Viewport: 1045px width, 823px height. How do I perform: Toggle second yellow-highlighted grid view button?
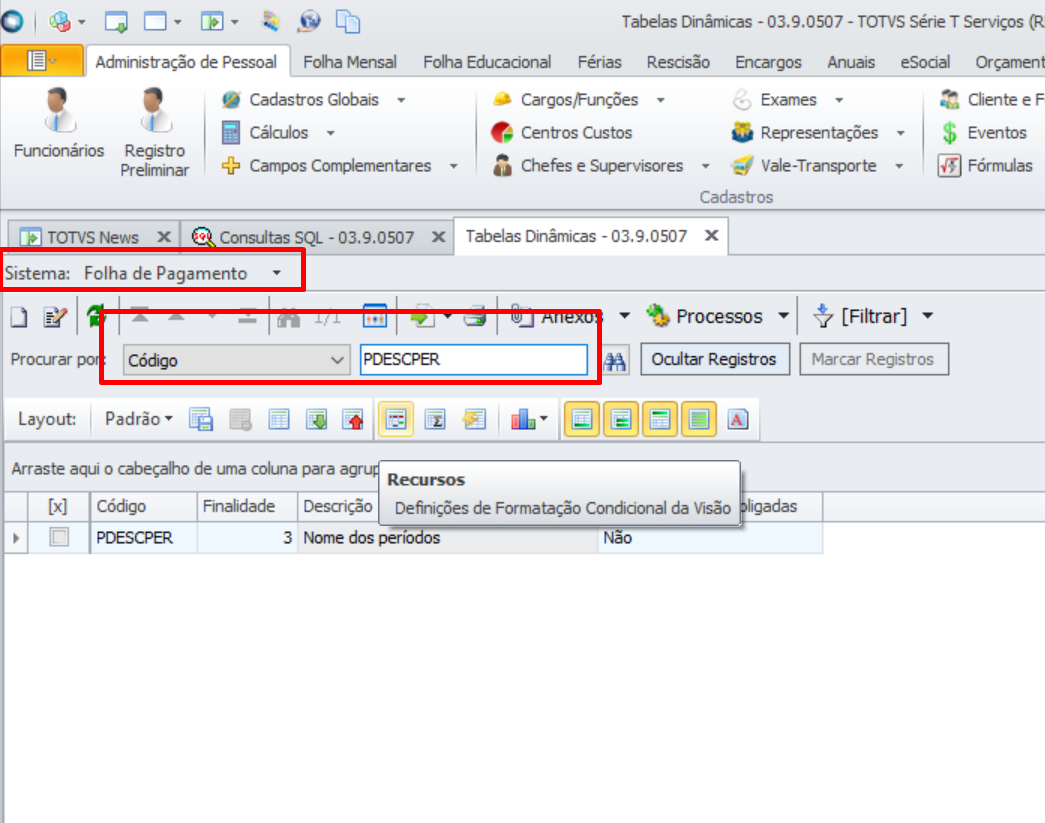coord(620,419)
